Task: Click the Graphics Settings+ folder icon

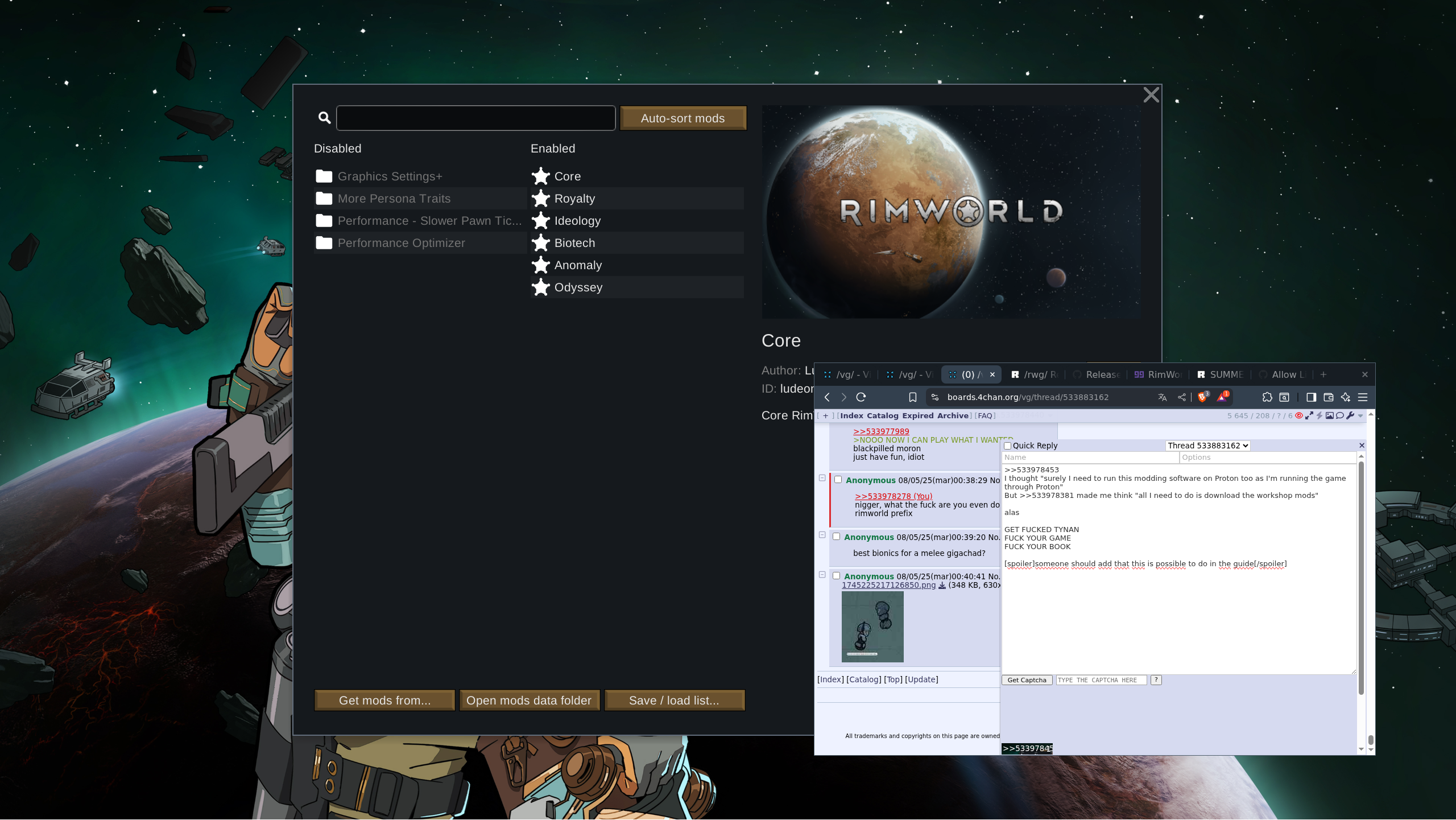Action: tap(324, 176)
